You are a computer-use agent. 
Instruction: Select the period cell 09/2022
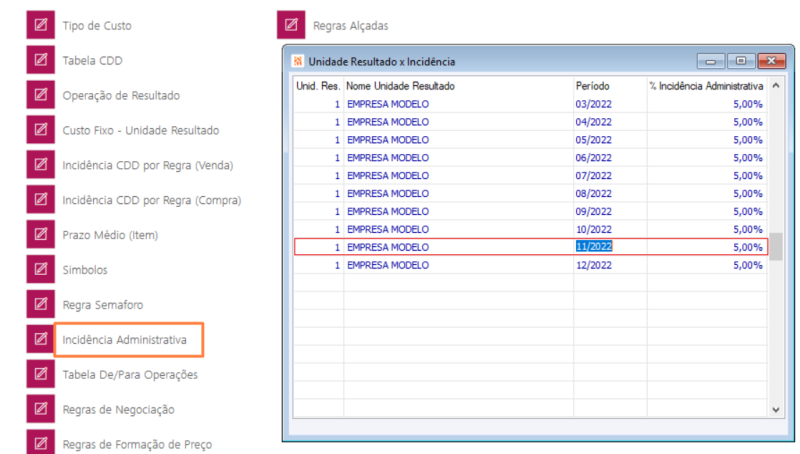coord(593,211)
